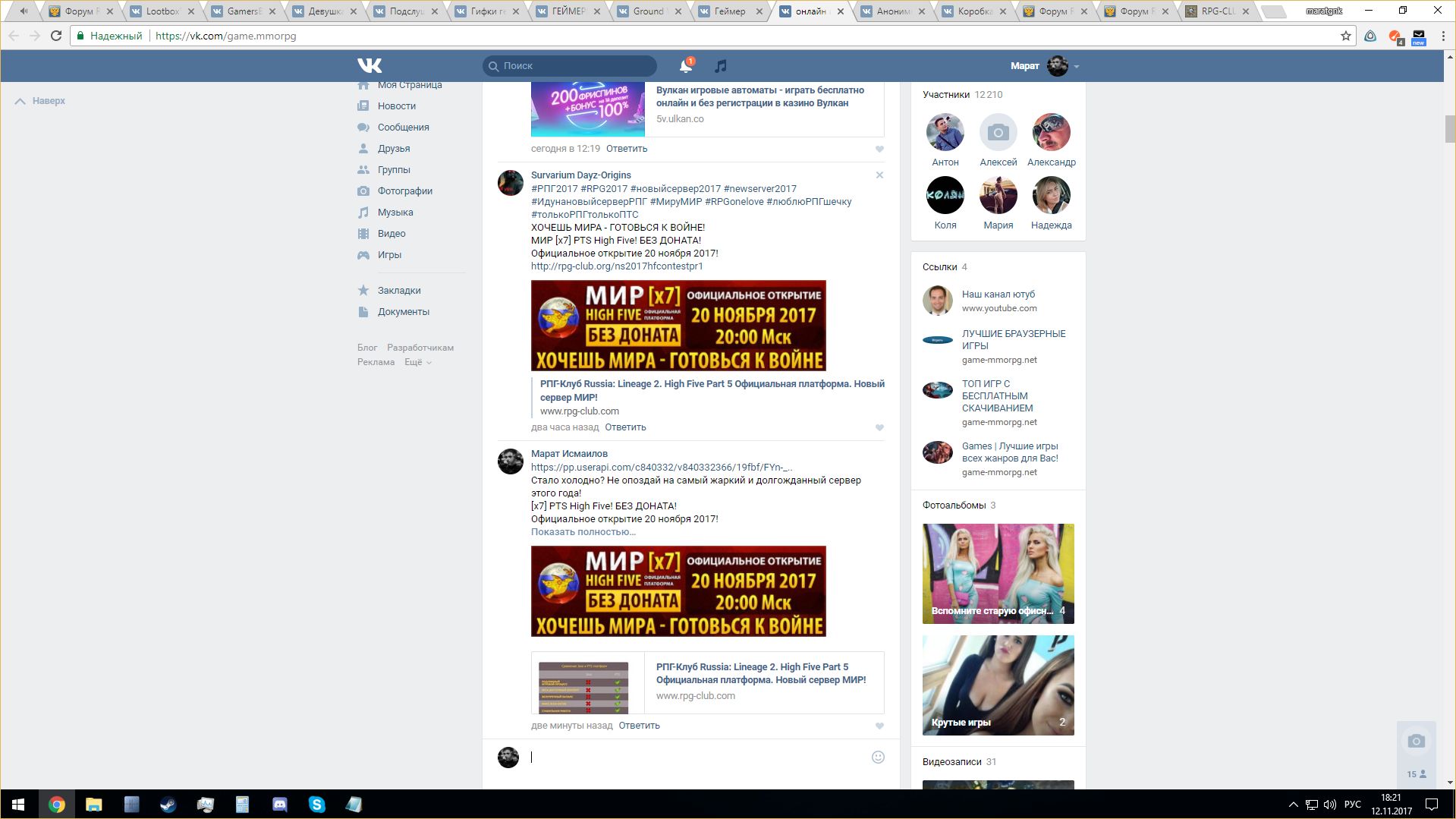Open the Сообщения speech bubble icon
1456x819 pixels.
(363, 128)
